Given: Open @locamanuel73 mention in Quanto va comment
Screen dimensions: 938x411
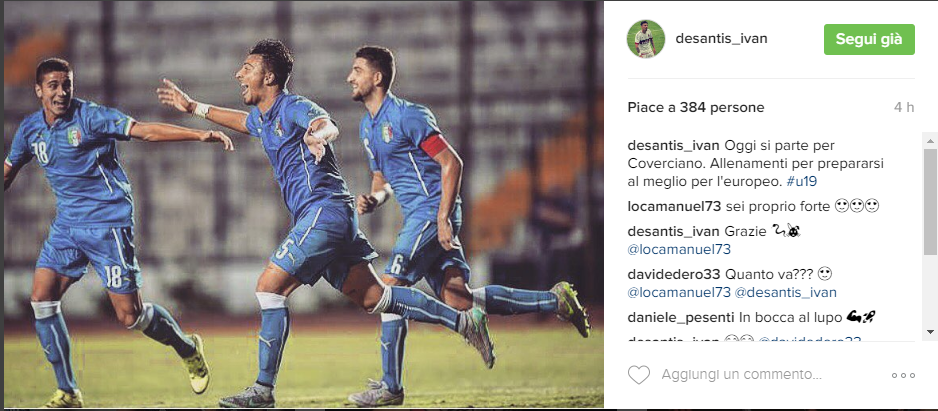Looking at the screenshot, I should (679, 293).
